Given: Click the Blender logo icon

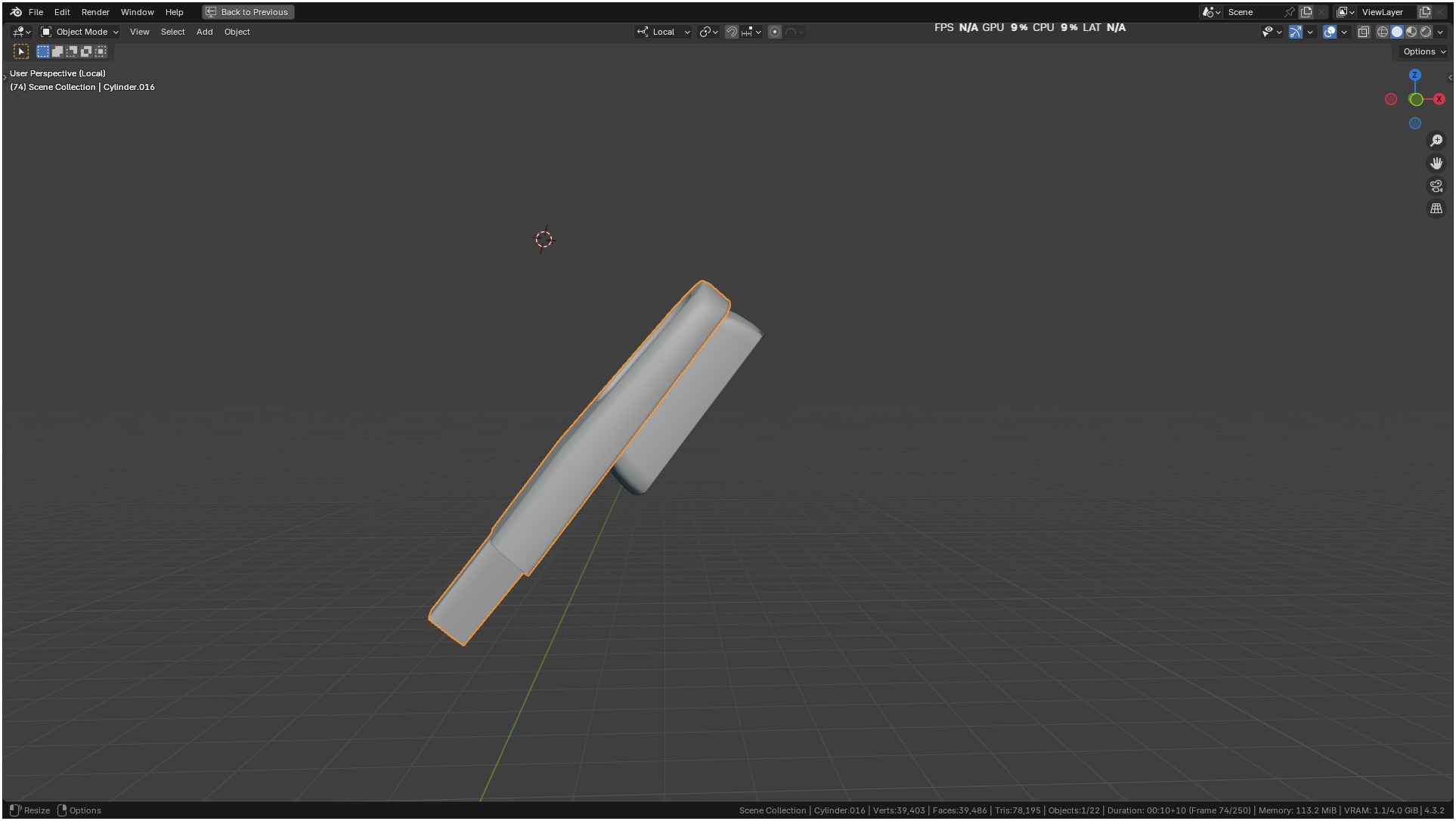Looking at the screenshot, I should [16, 12].
